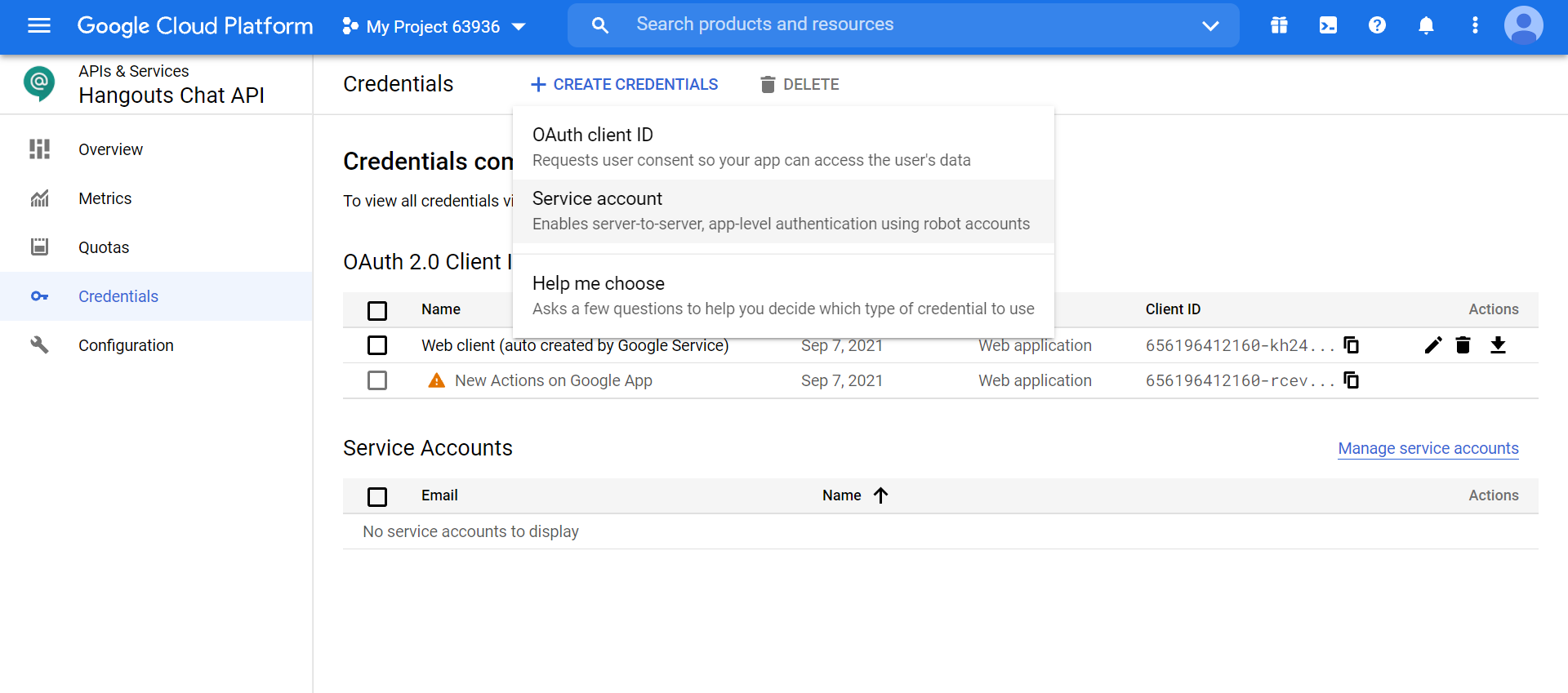Choose Service account from the menu

click(x=783, y=211)
